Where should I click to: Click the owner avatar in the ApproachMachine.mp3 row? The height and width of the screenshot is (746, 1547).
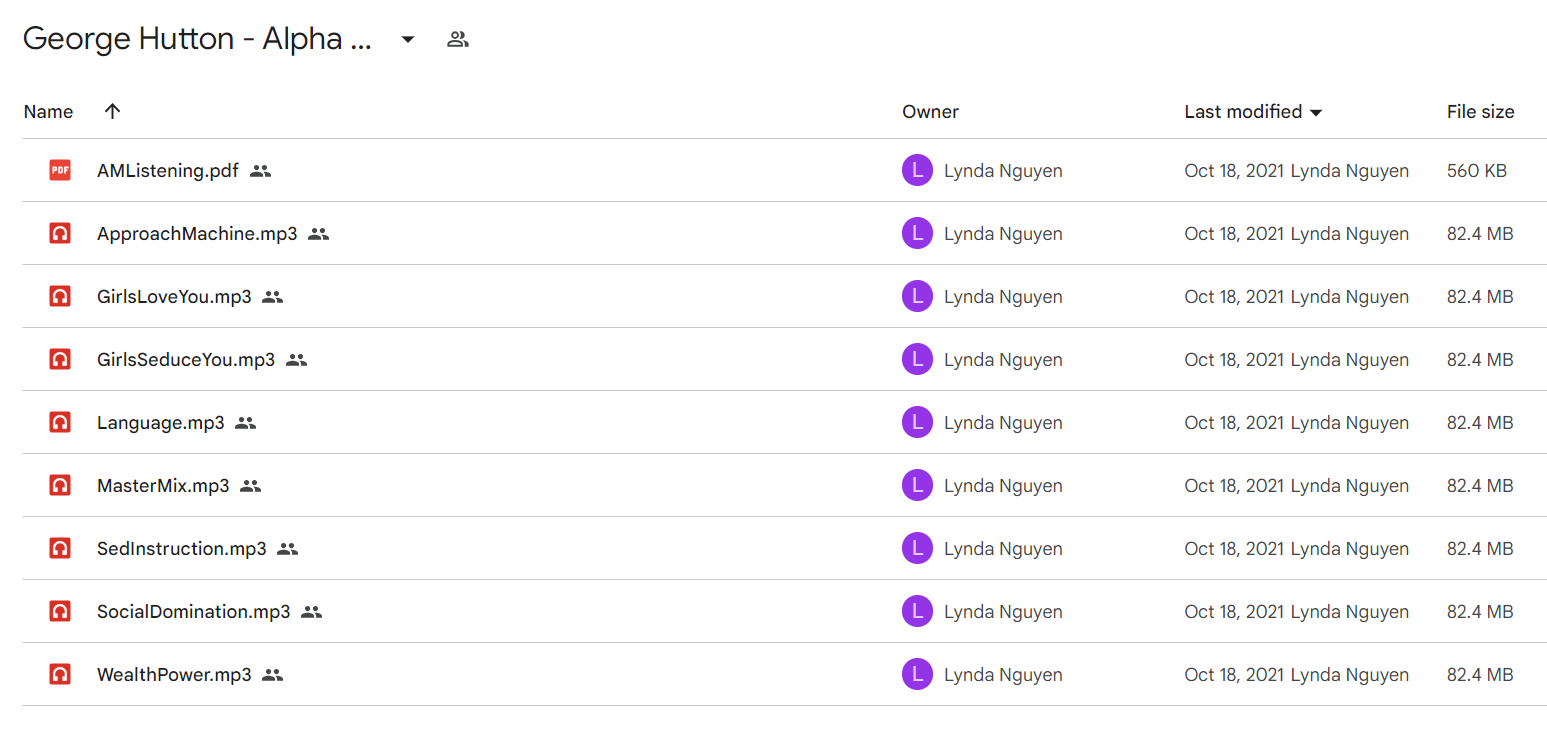917,234
